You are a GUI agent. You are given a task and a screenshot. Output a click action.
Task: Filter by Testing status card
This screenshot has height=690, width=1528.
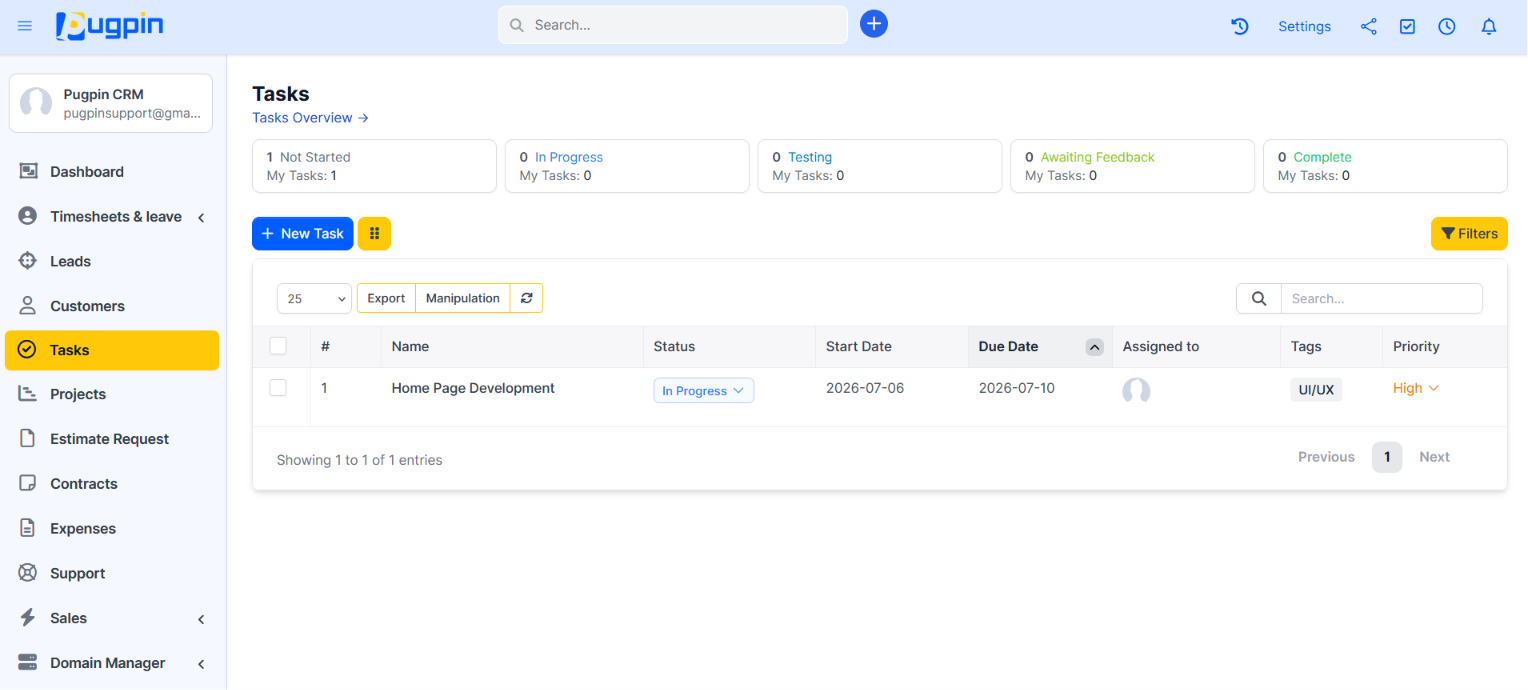(x=880, y=166)
